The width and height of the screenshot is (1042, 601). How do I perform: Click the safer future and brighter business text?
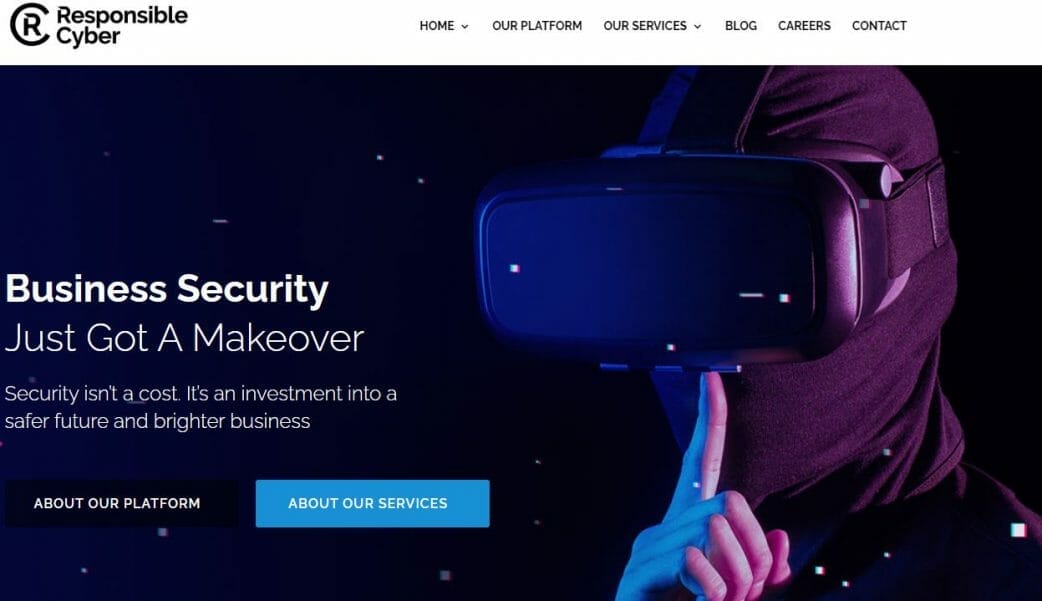tap(157, 421)
